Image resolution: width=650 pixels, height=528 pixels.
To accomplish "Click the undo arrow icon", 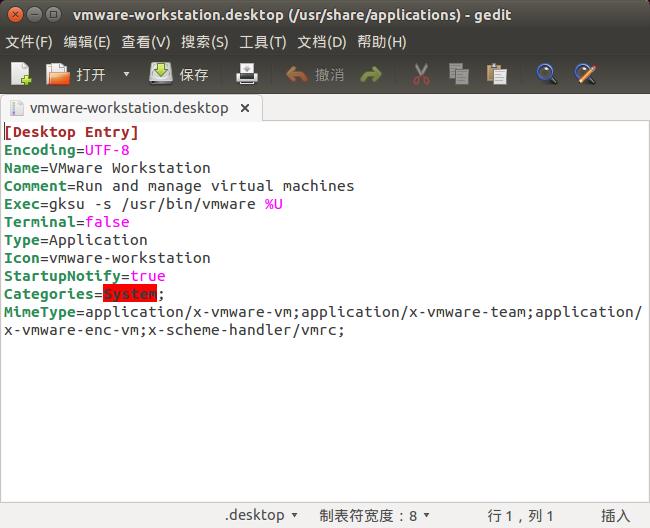I will point(297,75).
